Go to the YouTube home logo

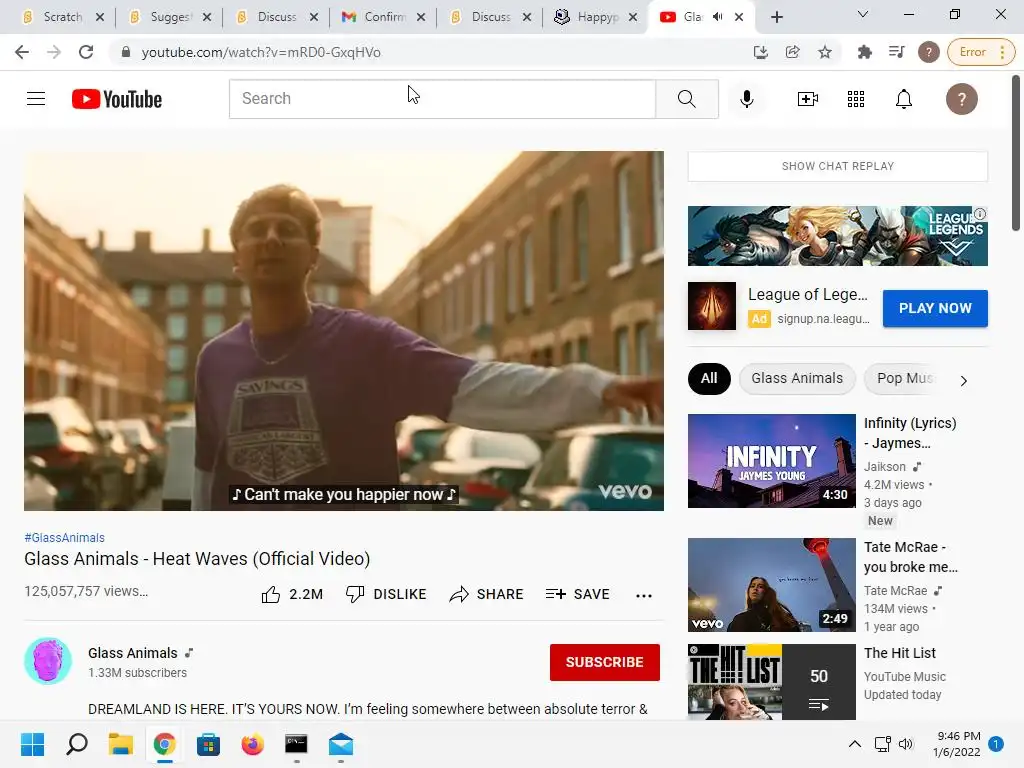click(x=117, y=99)
